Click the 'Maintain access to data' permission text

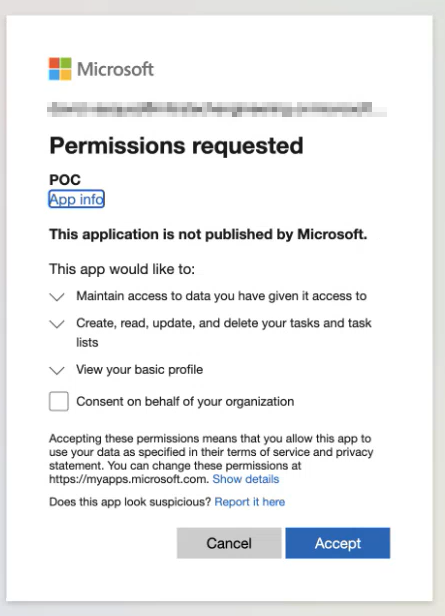[222, 296]
